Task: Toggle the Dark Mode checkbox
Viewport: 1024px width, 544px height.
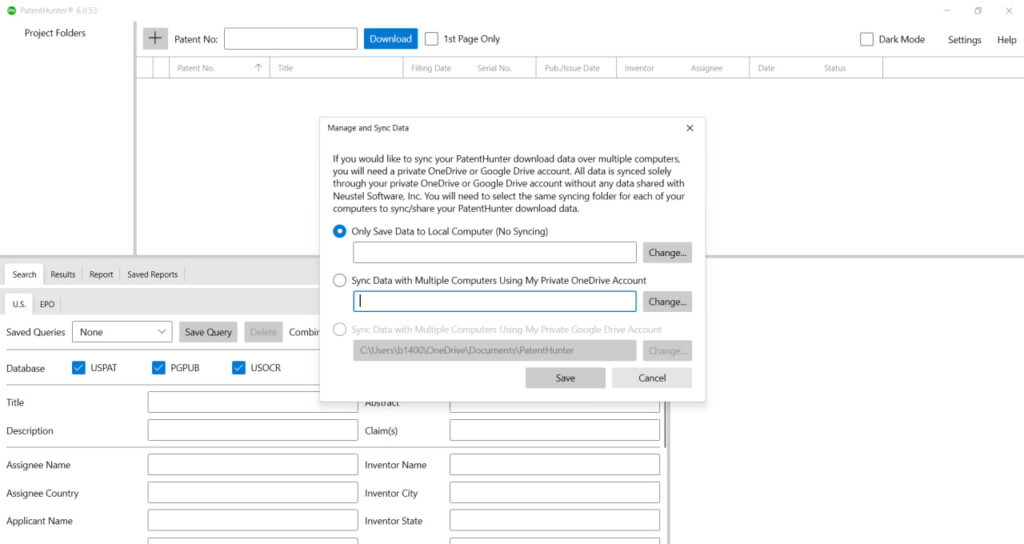Action: 867,39
